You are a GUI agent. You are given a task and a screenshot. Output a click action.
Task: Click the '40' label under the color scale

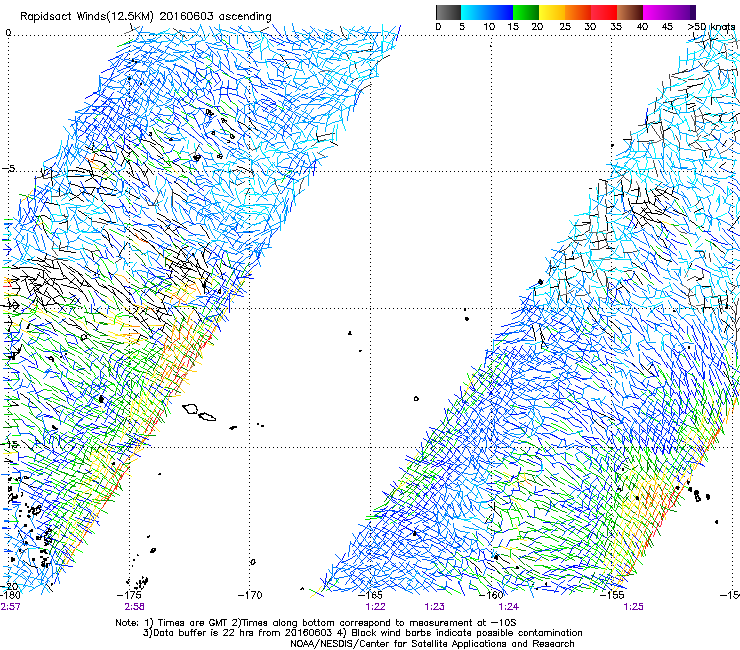click(642, 27)
